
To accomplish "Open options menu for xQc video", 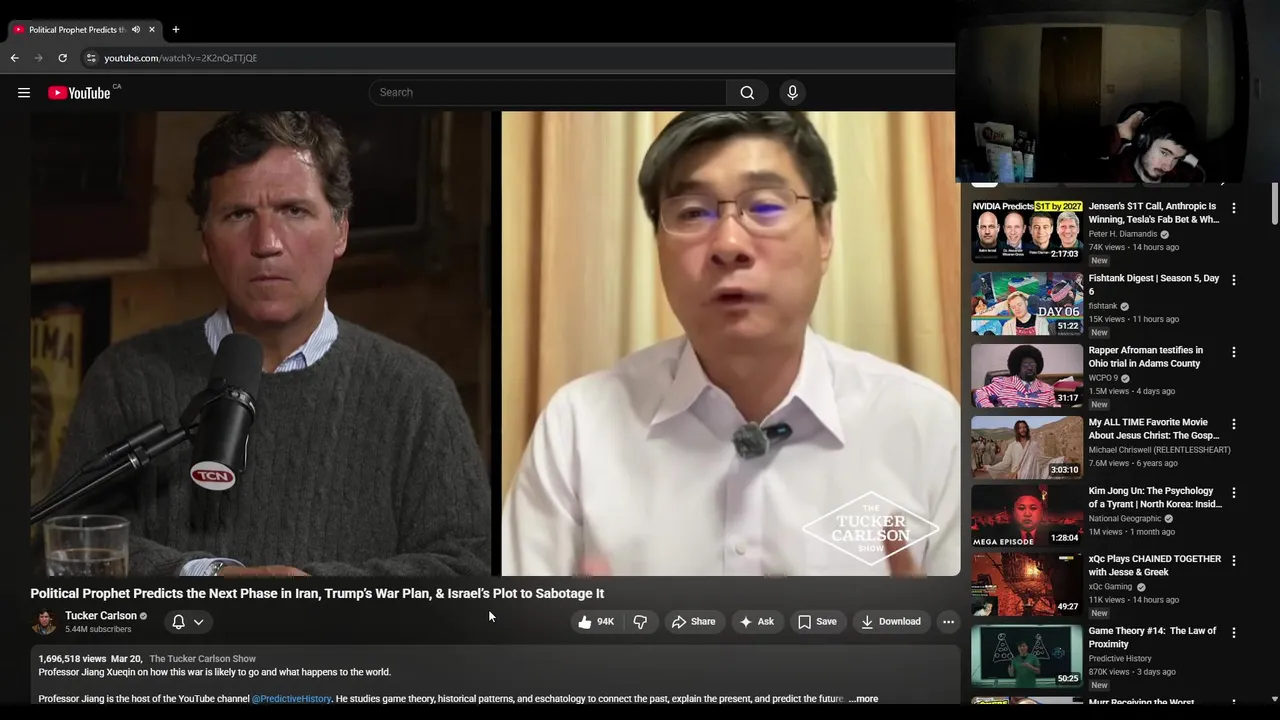I will coord(1234,561).
